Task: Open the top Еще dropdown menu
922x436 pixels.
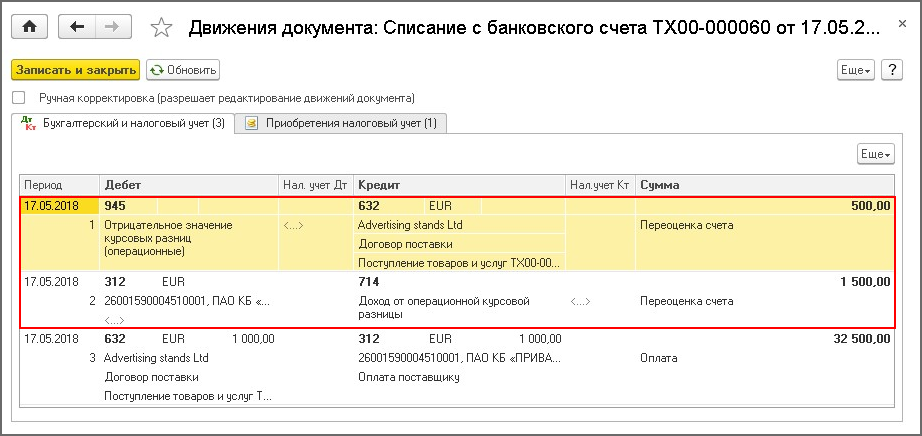Action: 855,69
